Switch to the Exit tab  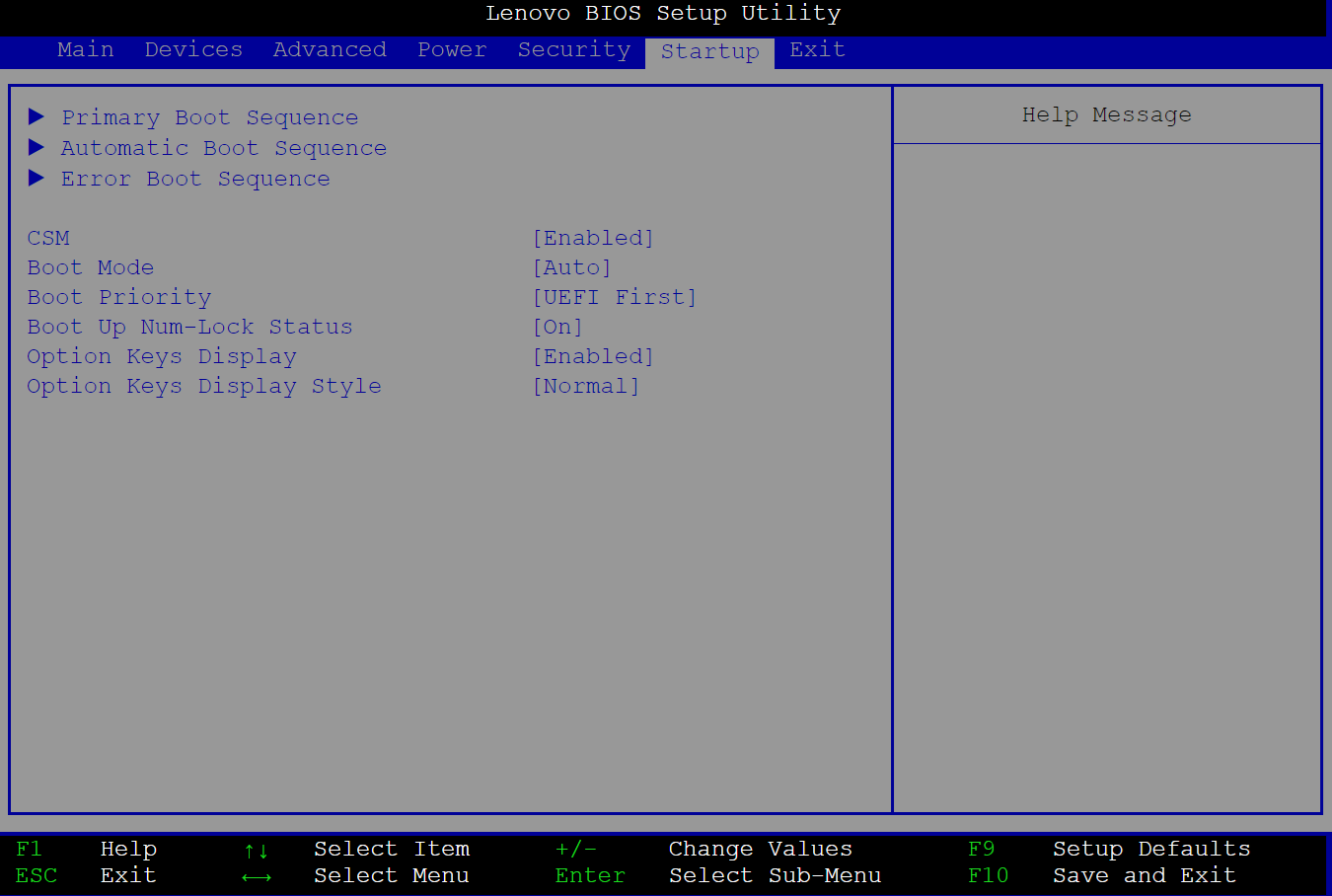click(x=817, y=49)
